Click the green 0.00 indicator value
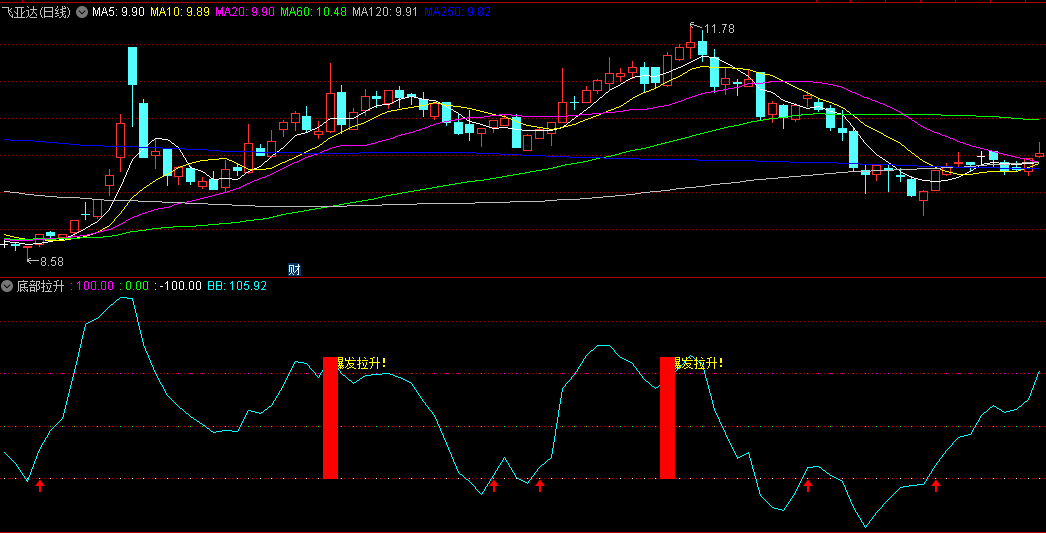 pos(137,286)
